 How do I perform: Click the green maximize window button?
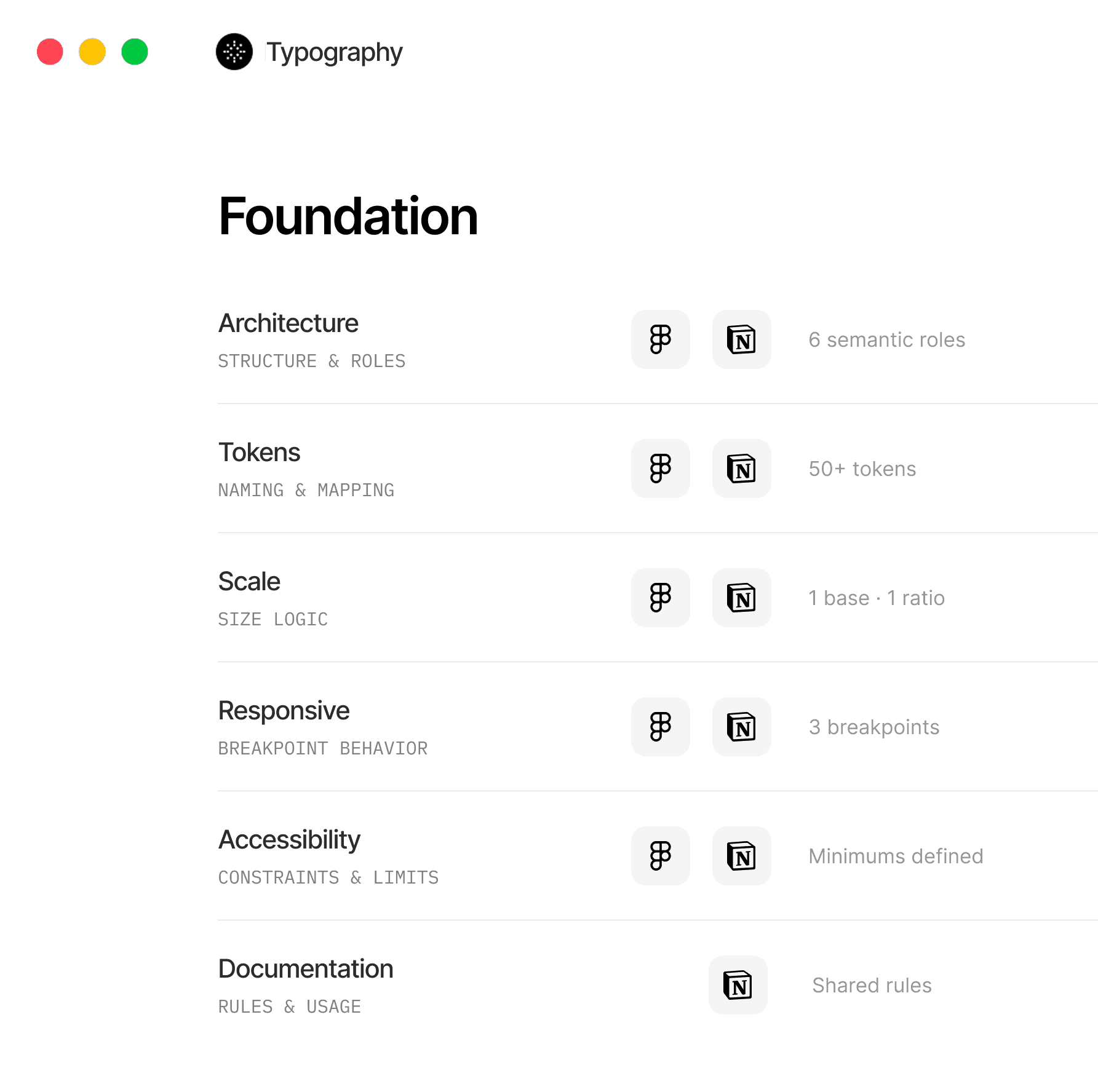(x=135, y=52)
